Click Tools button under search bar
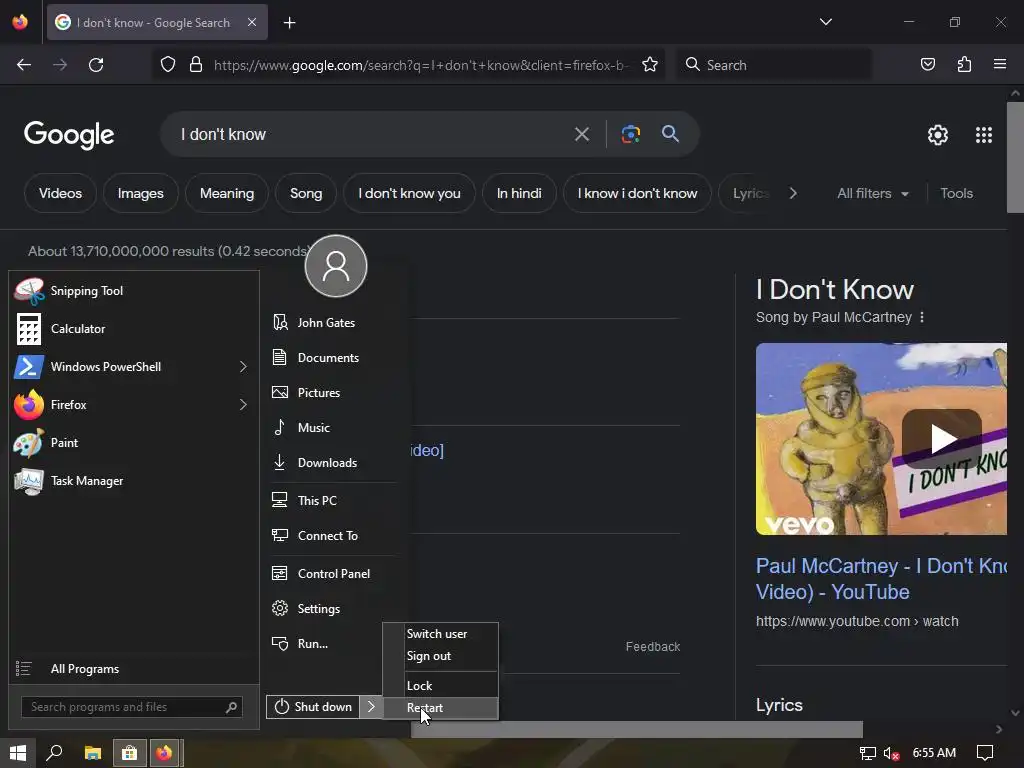1024x768 pixels. tap(956, 193)
